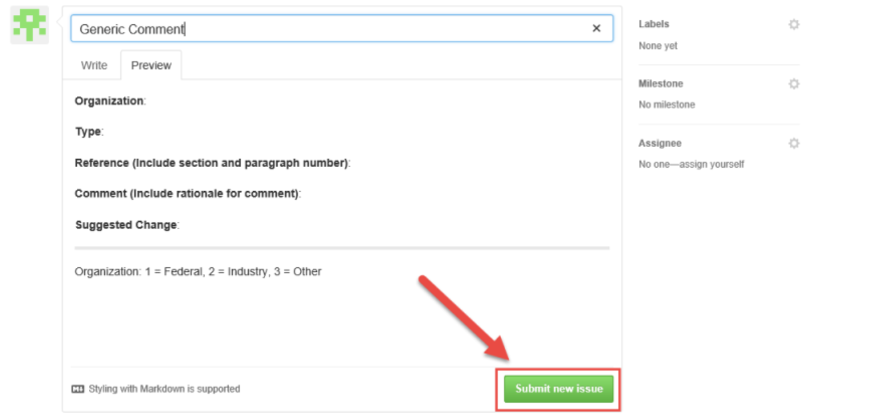
Task: Open the Milestone gear menu
Action: [x=794, y=84]
